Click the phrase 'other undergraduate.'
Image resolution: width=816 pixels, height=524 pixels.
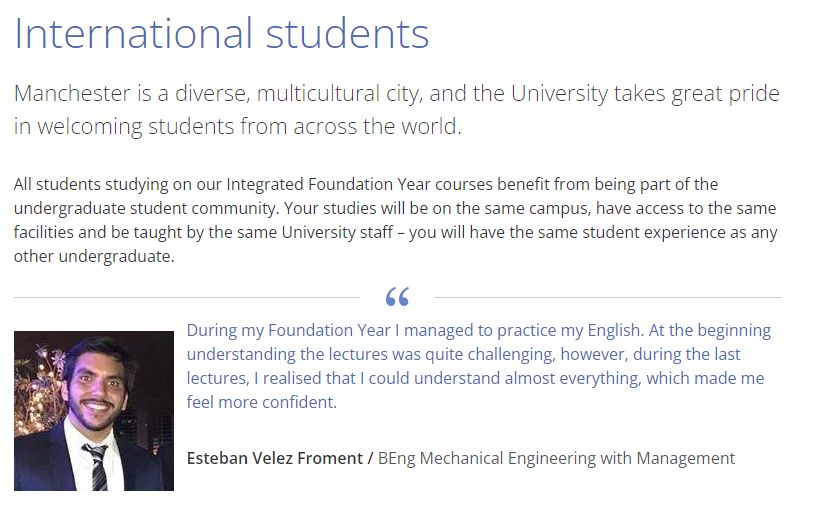click(x=94, y=257)
